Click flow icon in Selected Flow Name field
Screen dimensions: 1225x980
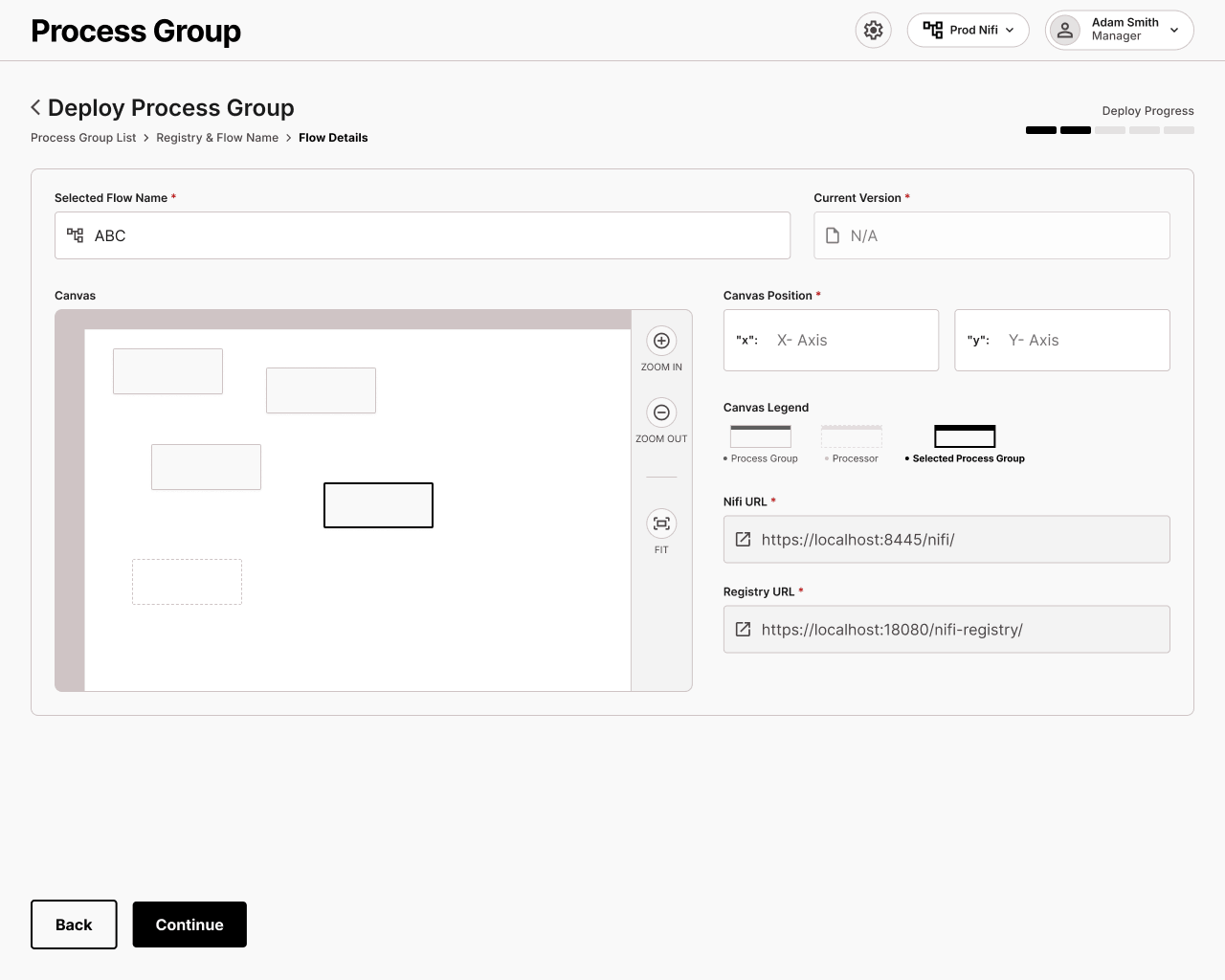click(x=76, y=235)
